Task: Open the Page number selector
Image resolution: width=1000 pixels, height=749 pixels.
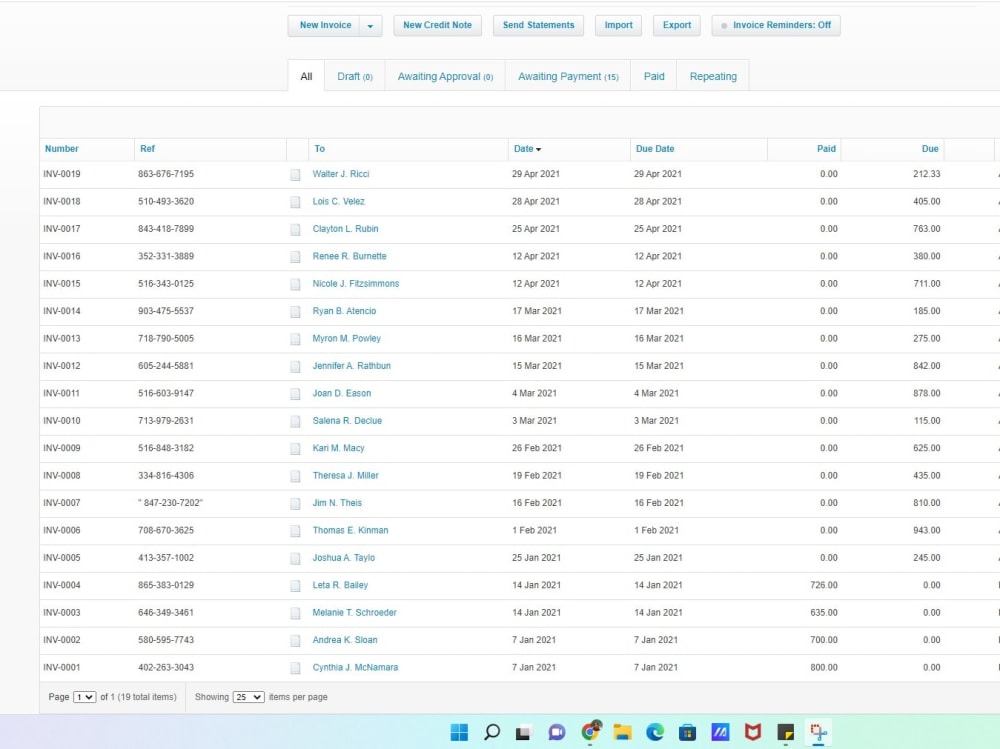Action: click(x=83, y=697)
